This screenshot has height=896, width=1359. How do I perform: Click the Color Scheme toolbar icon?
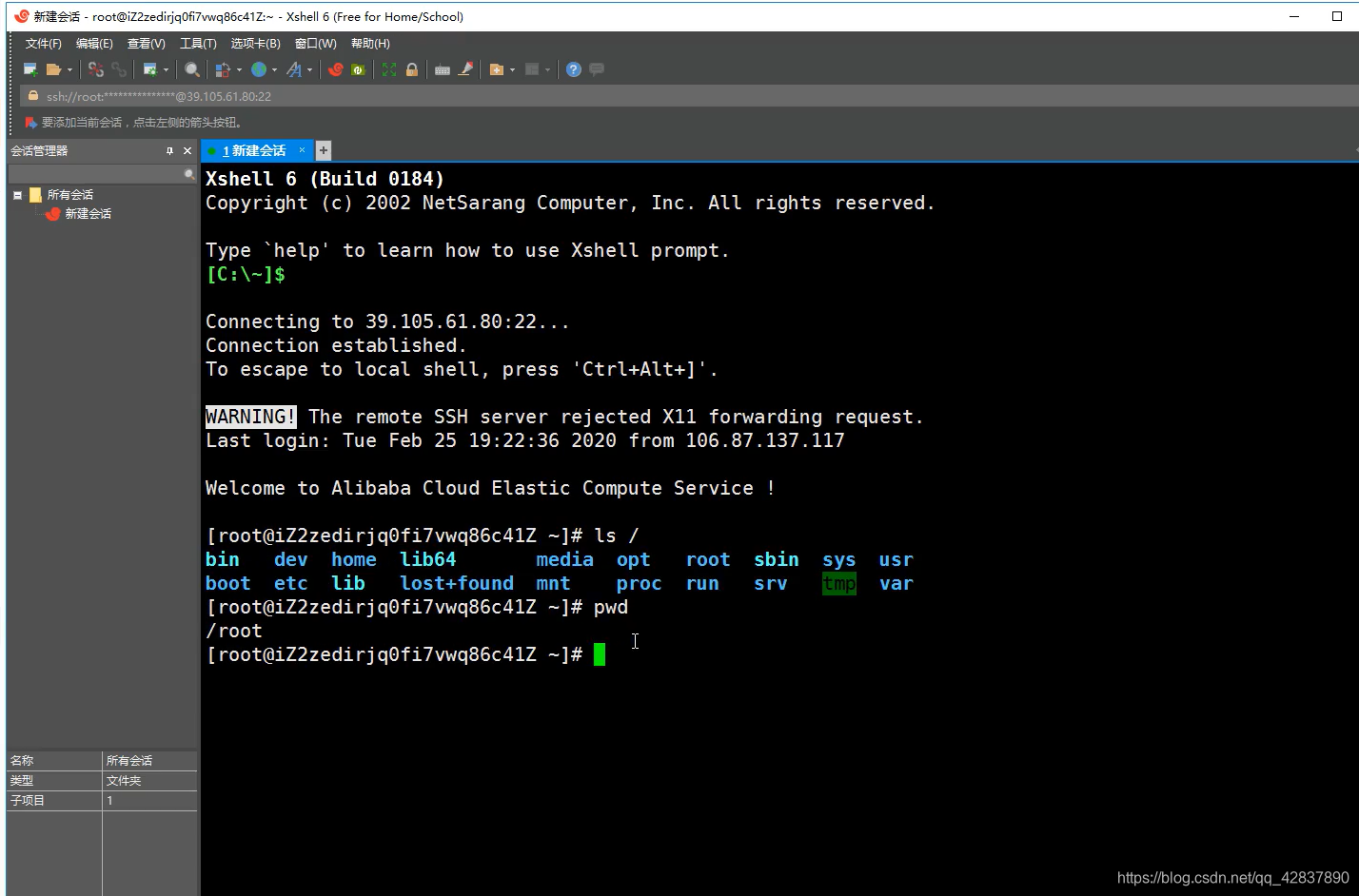click(223, 69)
